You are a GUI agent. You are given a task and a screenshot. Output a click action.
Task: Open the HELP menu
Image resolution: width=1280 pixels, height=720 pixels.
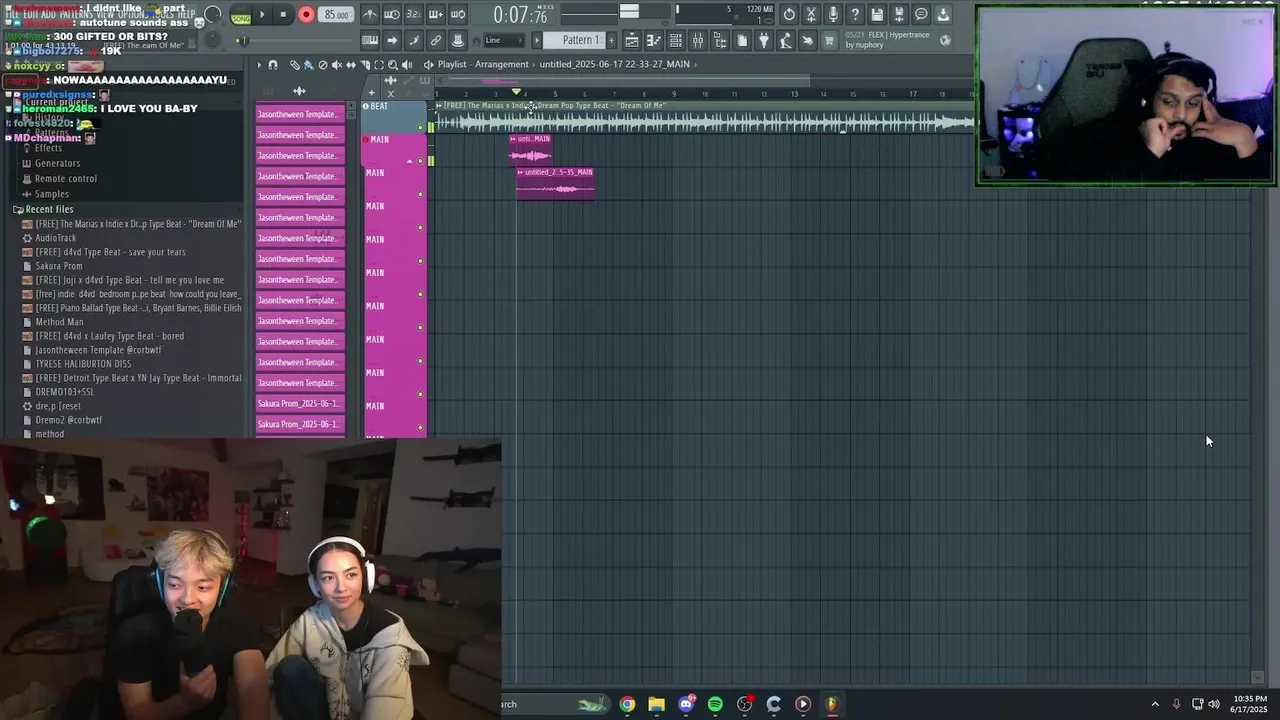(x=187, y=15)
